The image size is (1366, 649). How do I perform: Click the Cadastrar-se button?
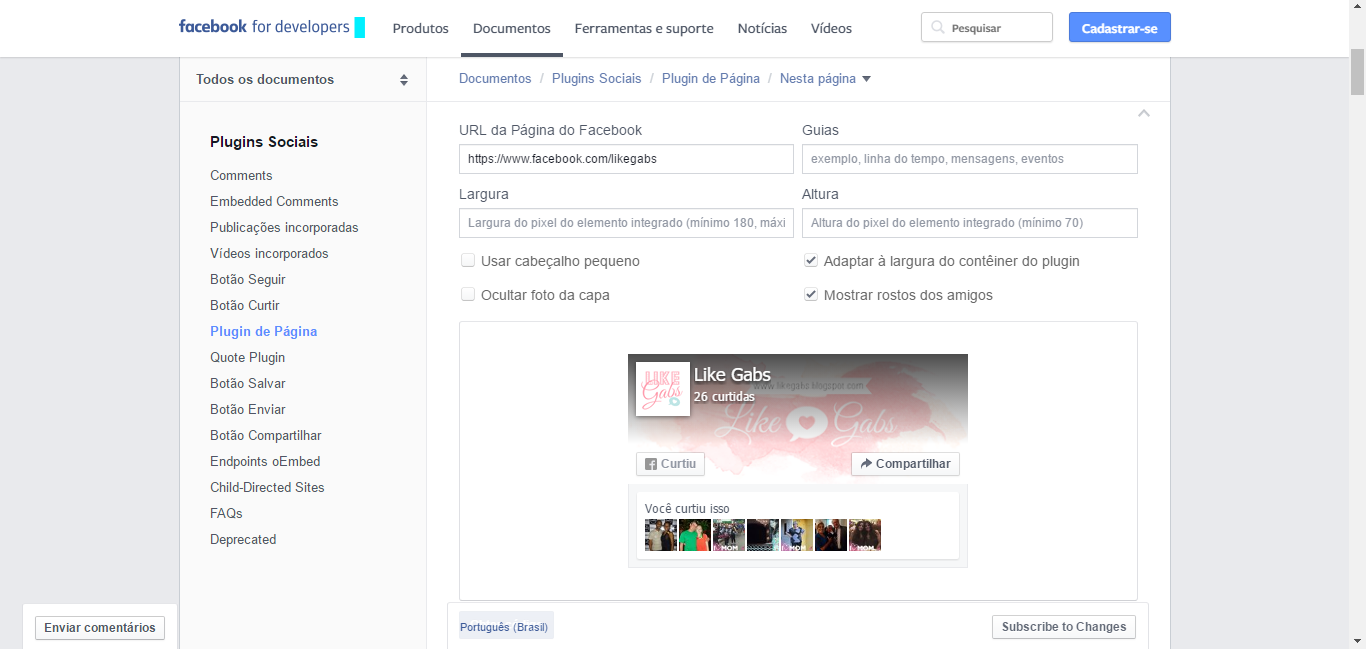click(1119, 28)
